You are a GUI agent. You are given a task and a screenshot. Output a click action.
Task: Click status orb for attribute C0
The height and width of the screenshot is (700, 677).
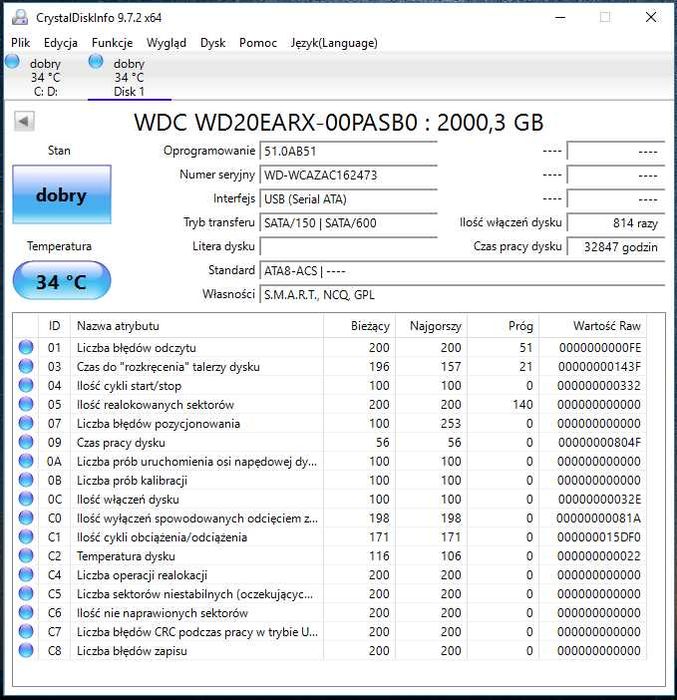click(x=26, y=518)
